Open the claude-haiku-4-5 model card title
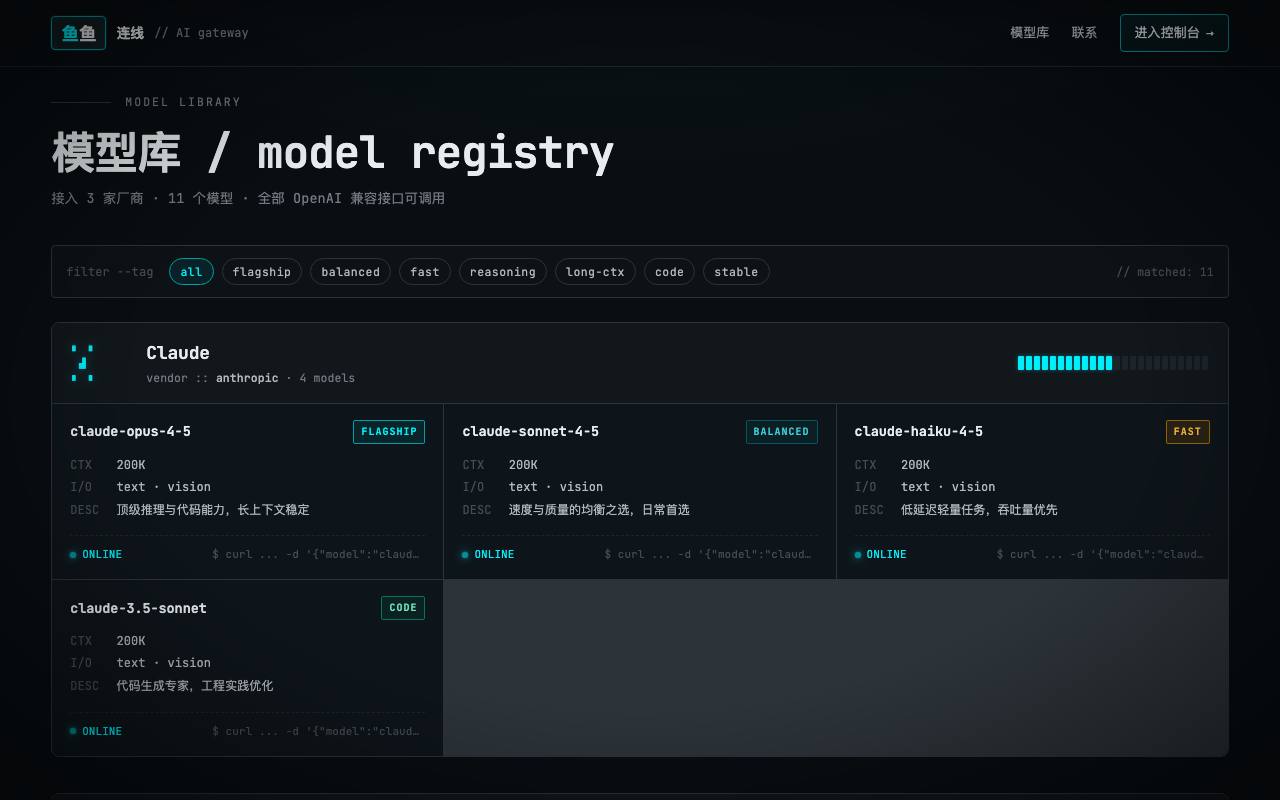 [x=918, y=431]
